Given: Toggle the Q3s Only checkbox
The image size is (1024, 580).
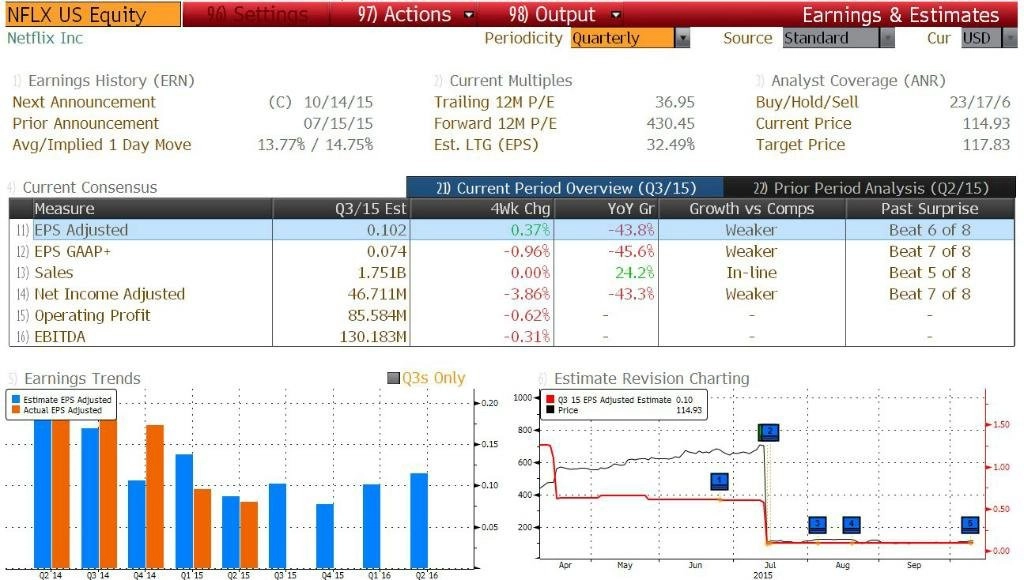Looking at the screenshot, I should (x=393, y=378).
